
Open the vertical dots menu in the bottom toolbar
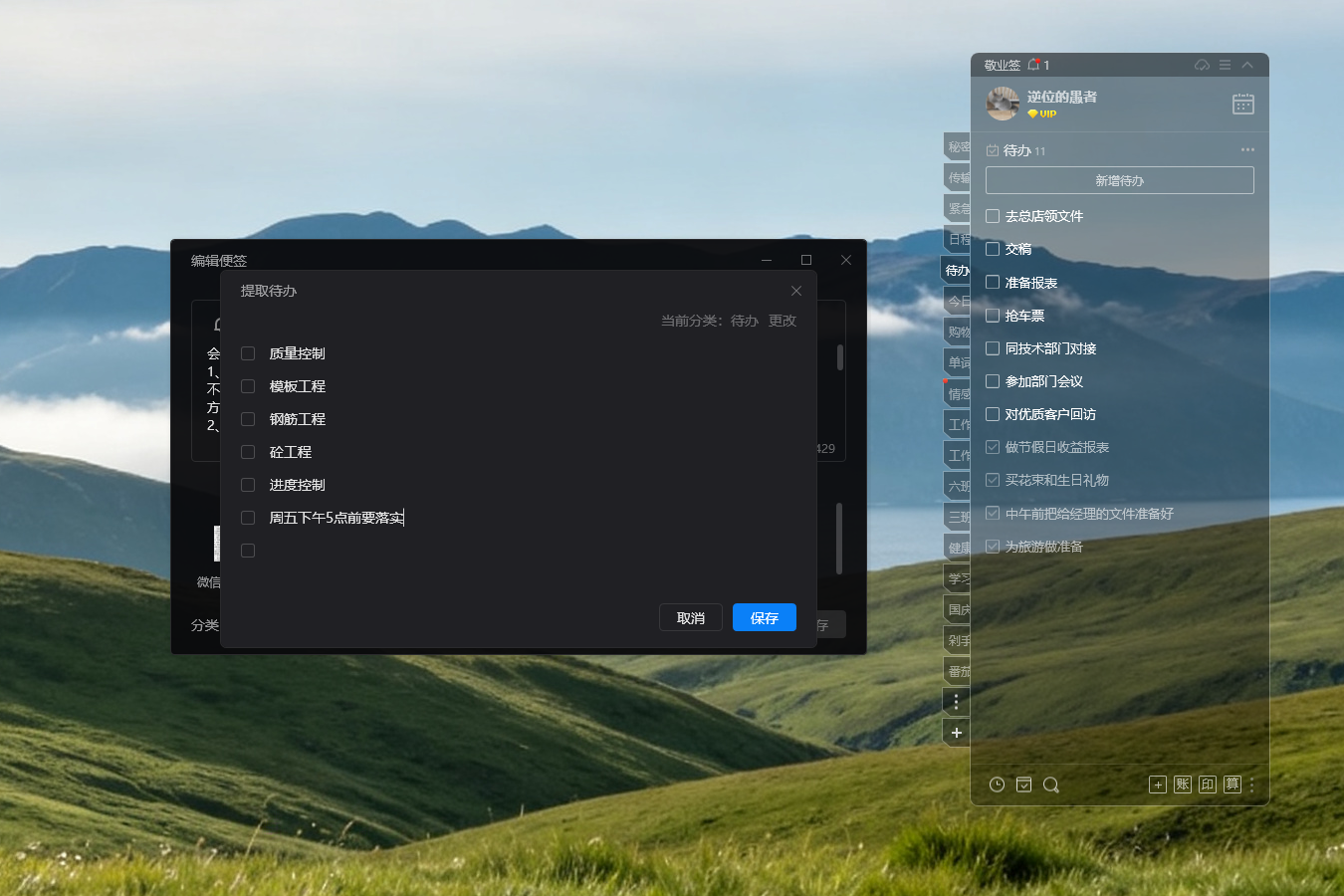pyautogui.click(x=1251, y=784)
